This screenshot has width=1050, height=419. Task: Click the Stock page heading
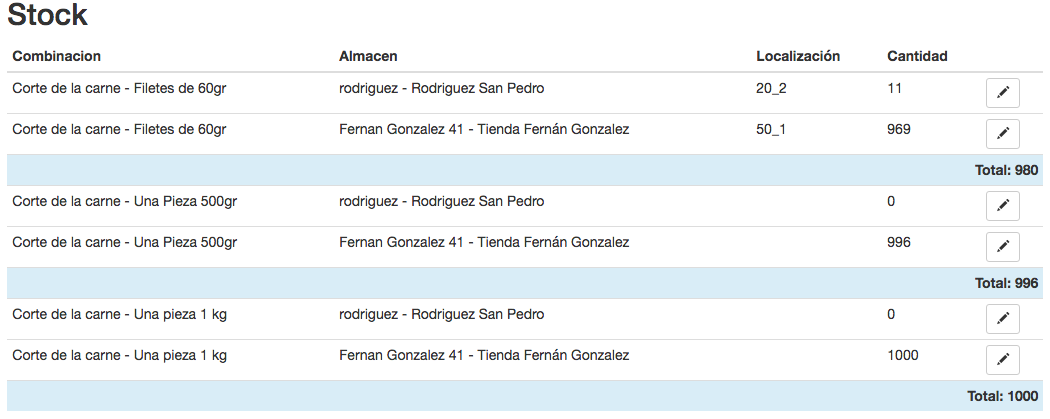(x=47, y=16)
